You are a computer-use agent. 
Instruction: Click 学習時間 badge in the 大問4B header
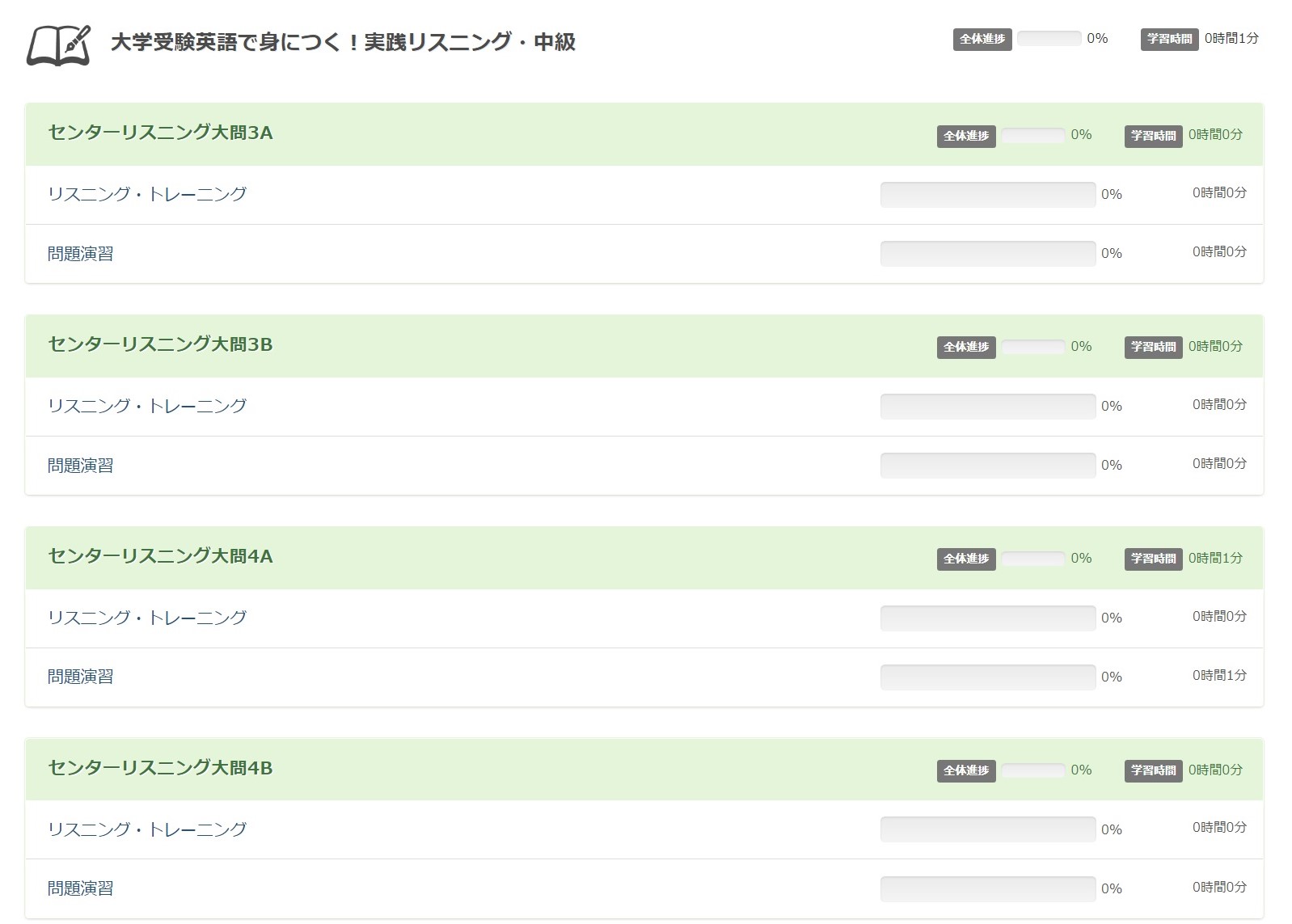click(1153, 770)
